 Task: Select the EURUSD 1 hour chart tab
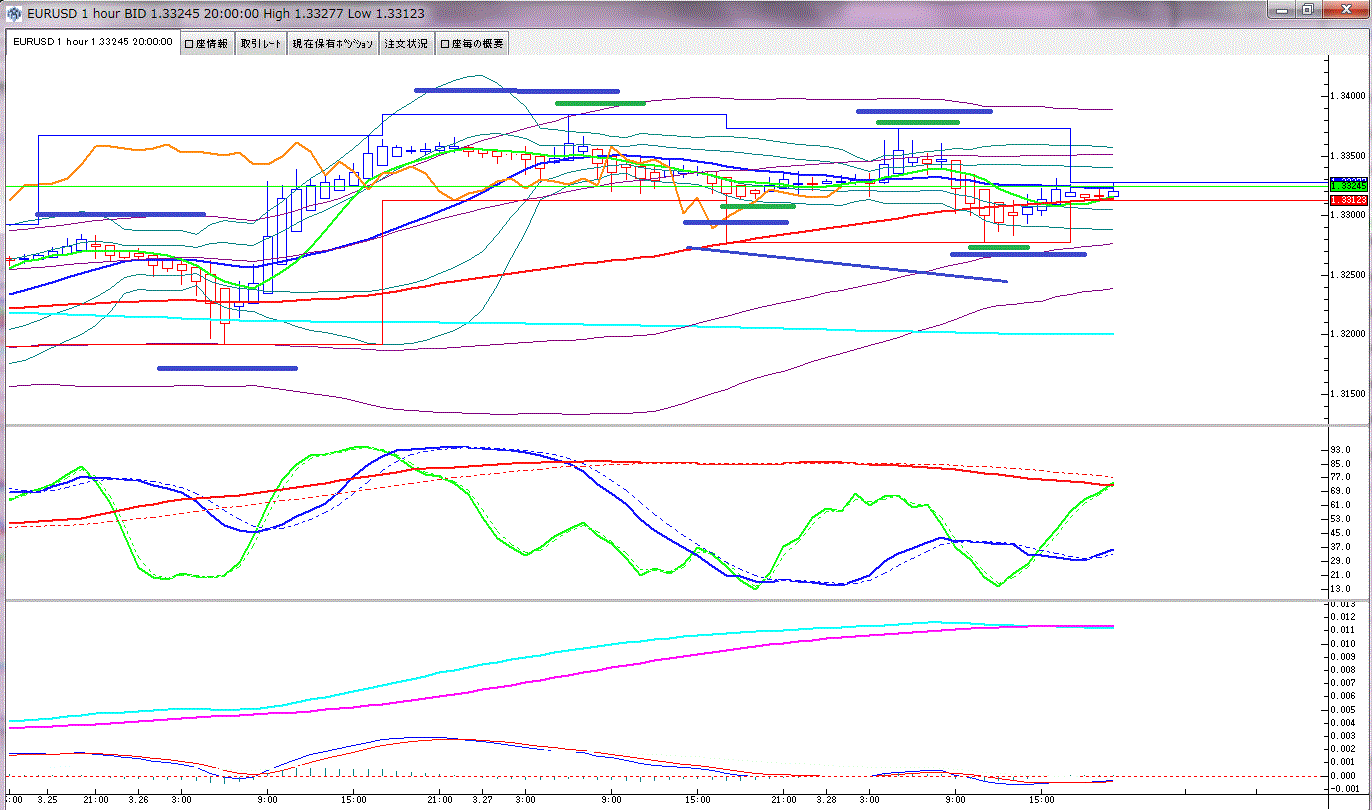[92, 43]
